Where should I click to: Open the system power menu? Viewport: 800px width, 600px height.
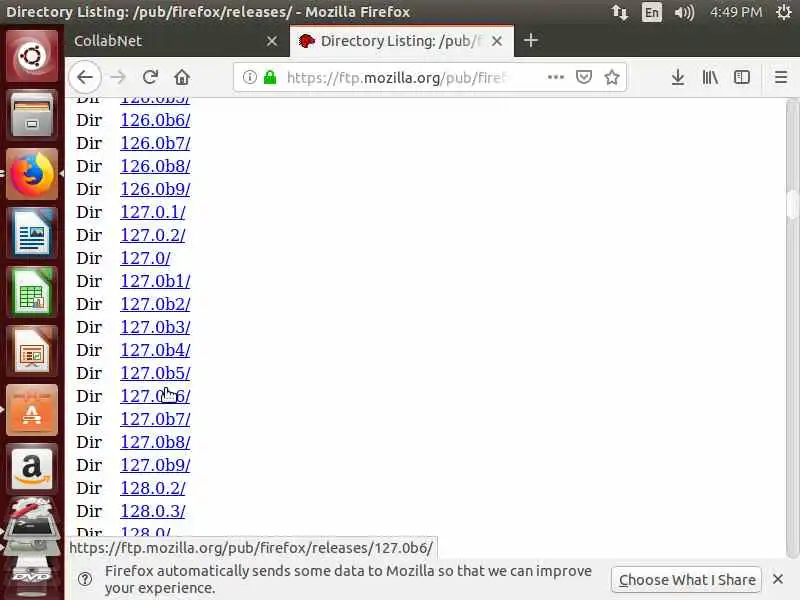click(784, 12)
